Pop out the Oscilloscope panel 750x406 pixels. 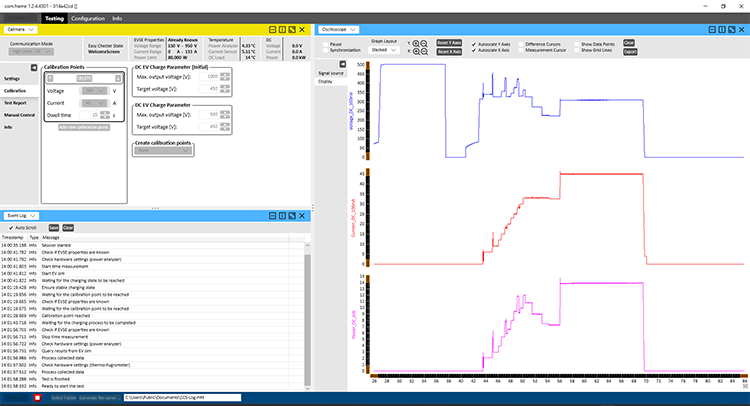pos(731,30)
